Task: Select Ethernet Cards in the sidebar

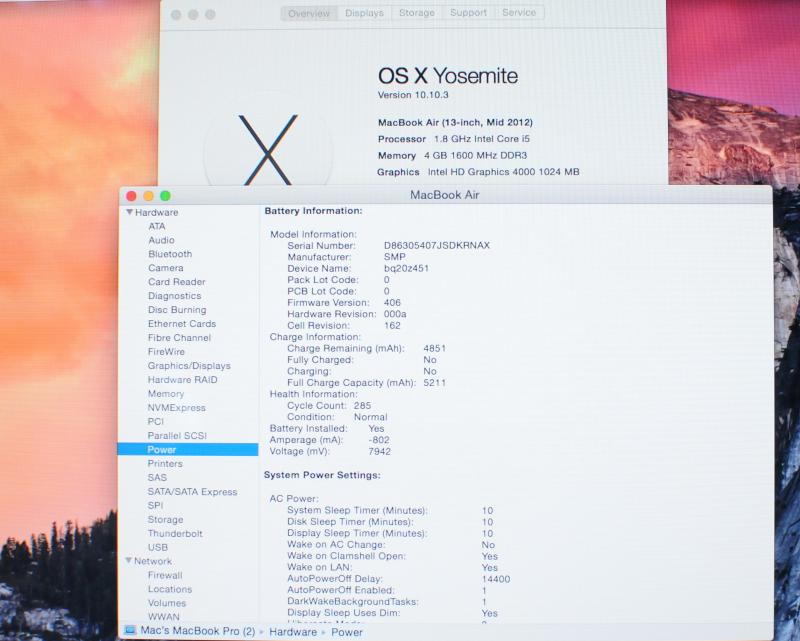Action: click(182, 324)
